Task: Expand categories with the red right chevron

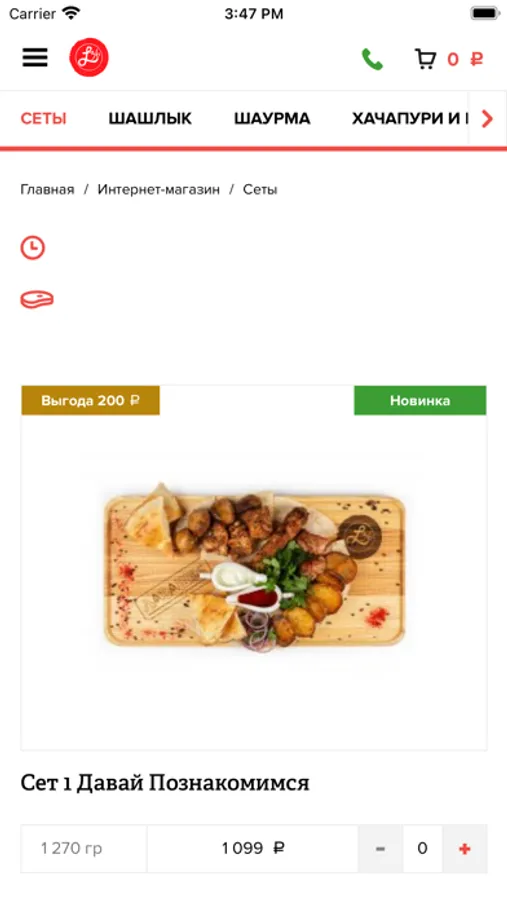Action: click(487, 119)
